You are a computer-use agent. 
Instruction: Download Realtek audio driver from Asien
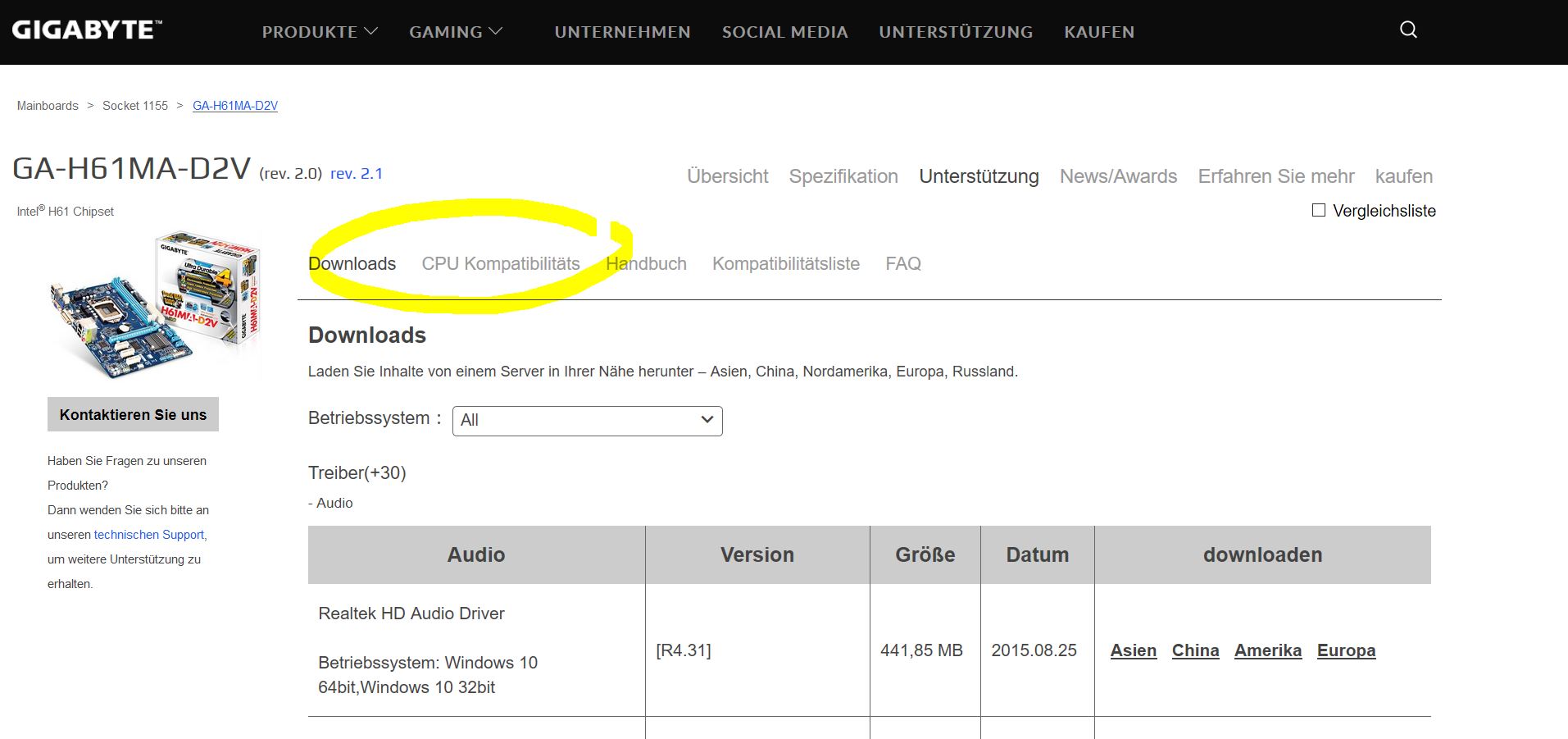point(1134,650)
